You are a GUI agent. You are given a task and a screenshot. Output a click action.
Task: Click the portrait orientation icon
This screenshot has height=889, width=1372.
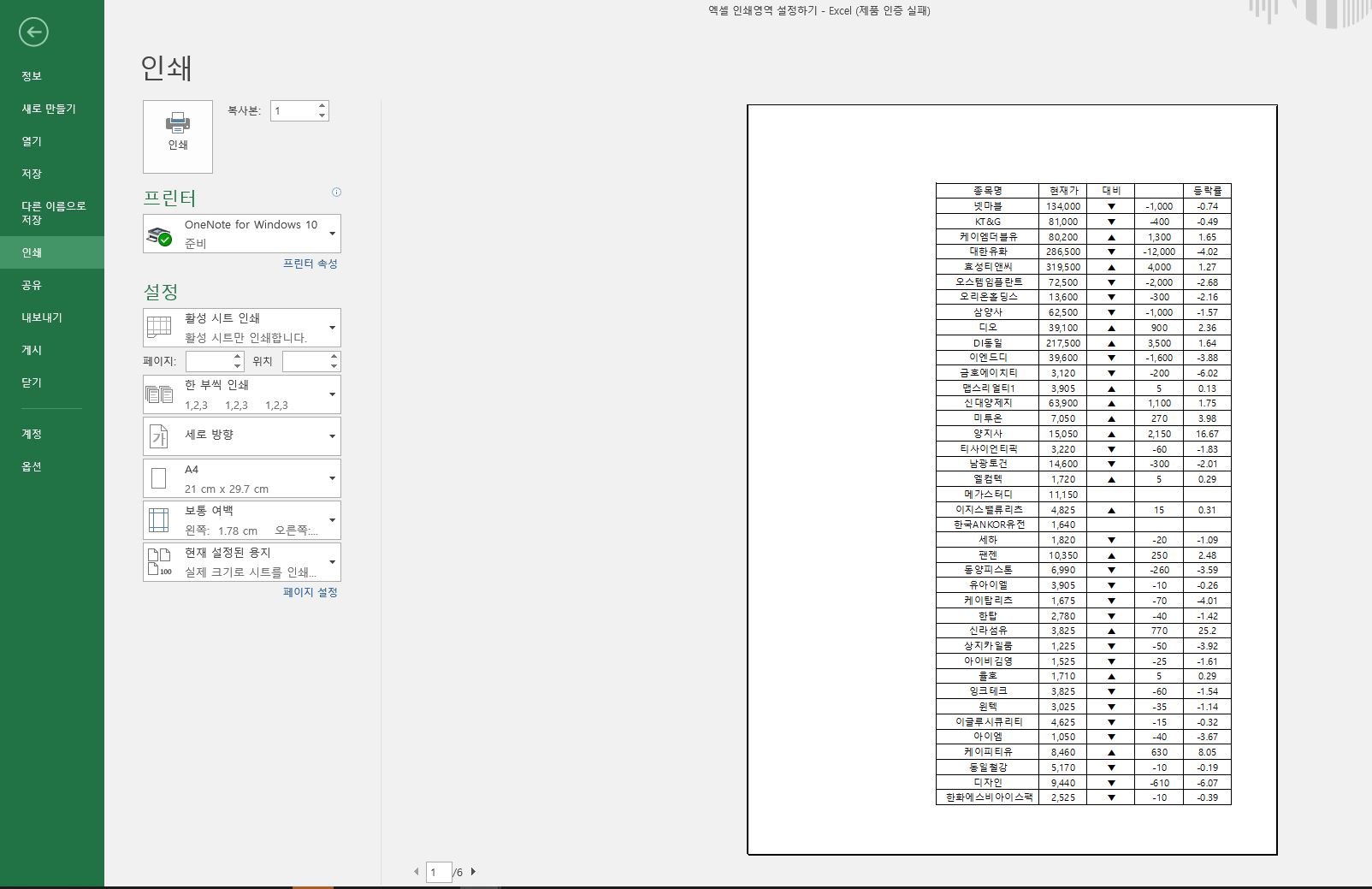pos(159,436)
